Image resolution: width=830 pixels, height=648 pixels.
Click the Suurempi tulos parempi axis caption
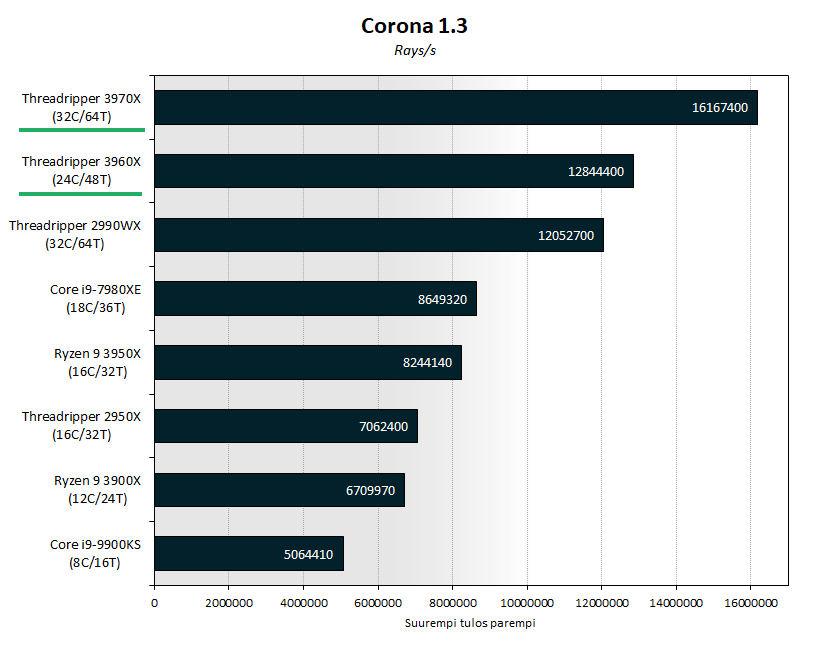coord(470,623)
